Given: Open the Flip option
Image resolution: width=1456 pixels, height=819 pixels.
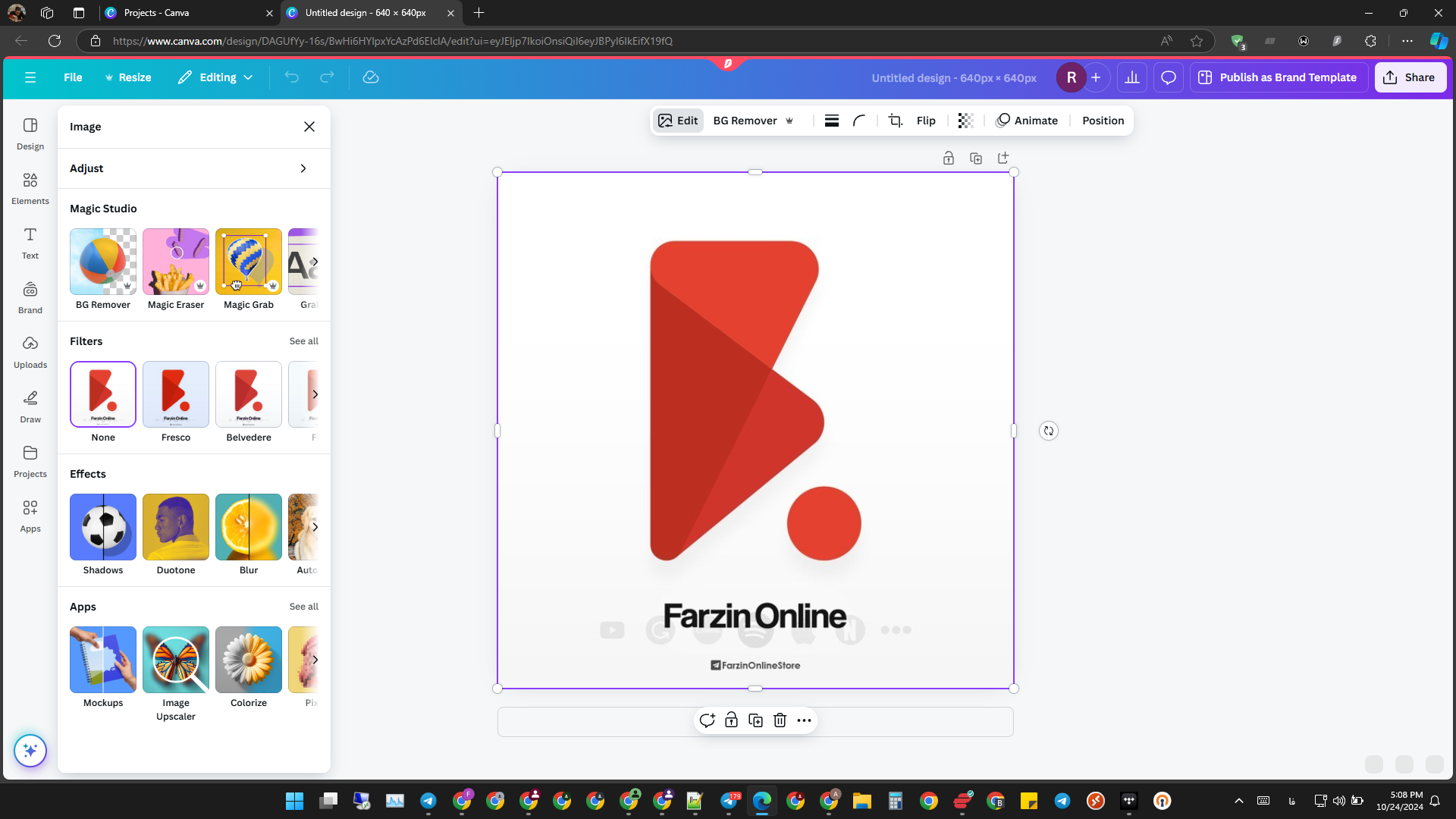Looking at the screenshot, I should coord(926,121).
